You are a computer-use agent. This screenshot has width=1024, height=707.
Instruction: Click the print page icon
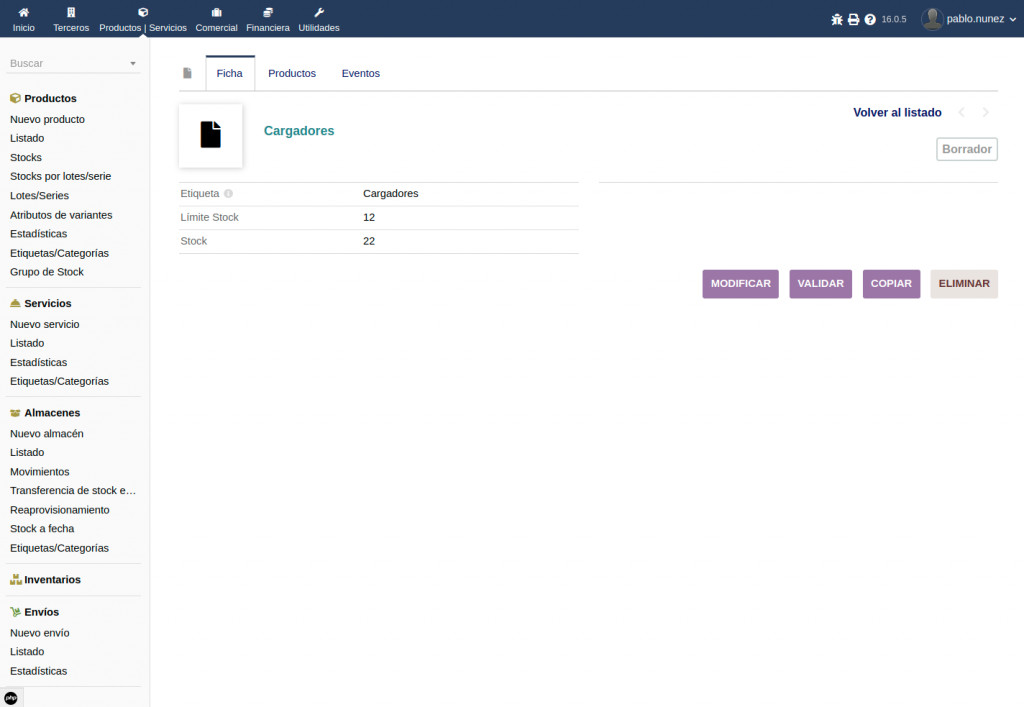click(853, 19)
